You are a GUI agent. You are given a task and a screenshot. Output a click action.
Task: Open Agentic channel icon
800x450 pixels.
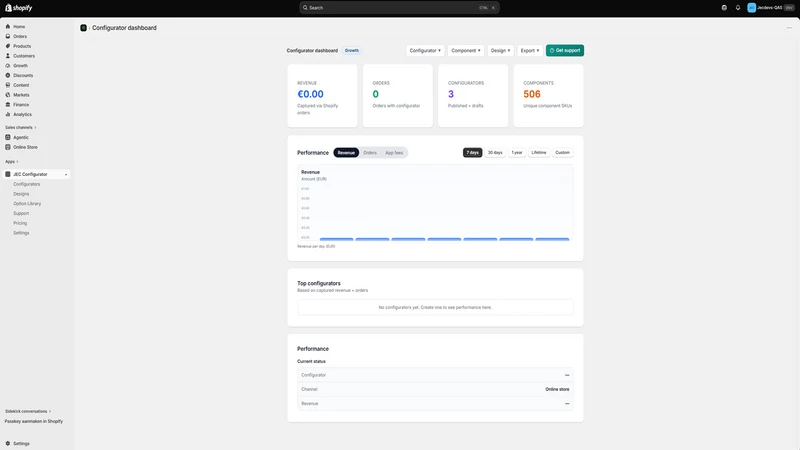[x=8, y=137]
